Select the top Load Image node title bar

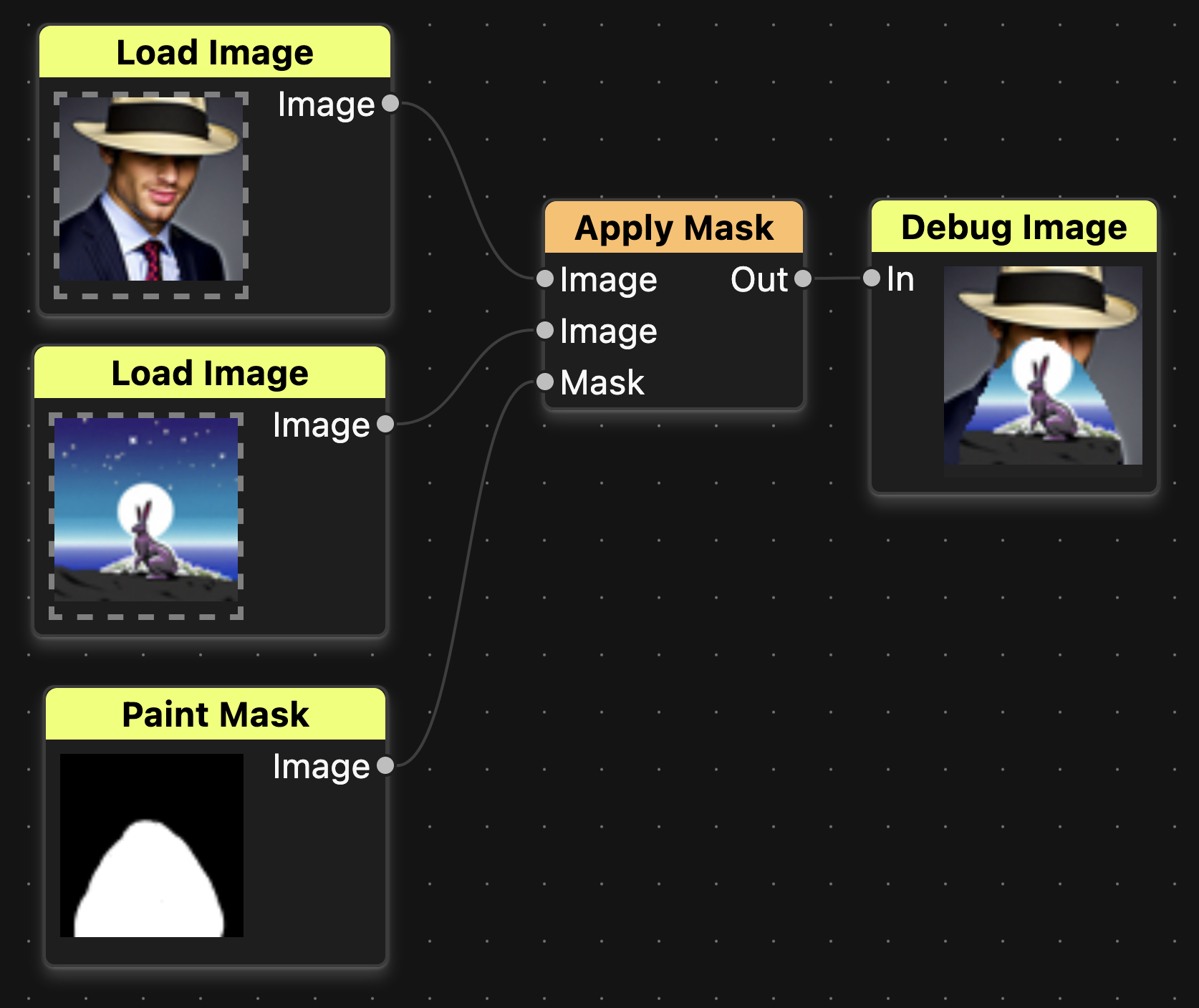pyautogui.click(x=214, y=52)
